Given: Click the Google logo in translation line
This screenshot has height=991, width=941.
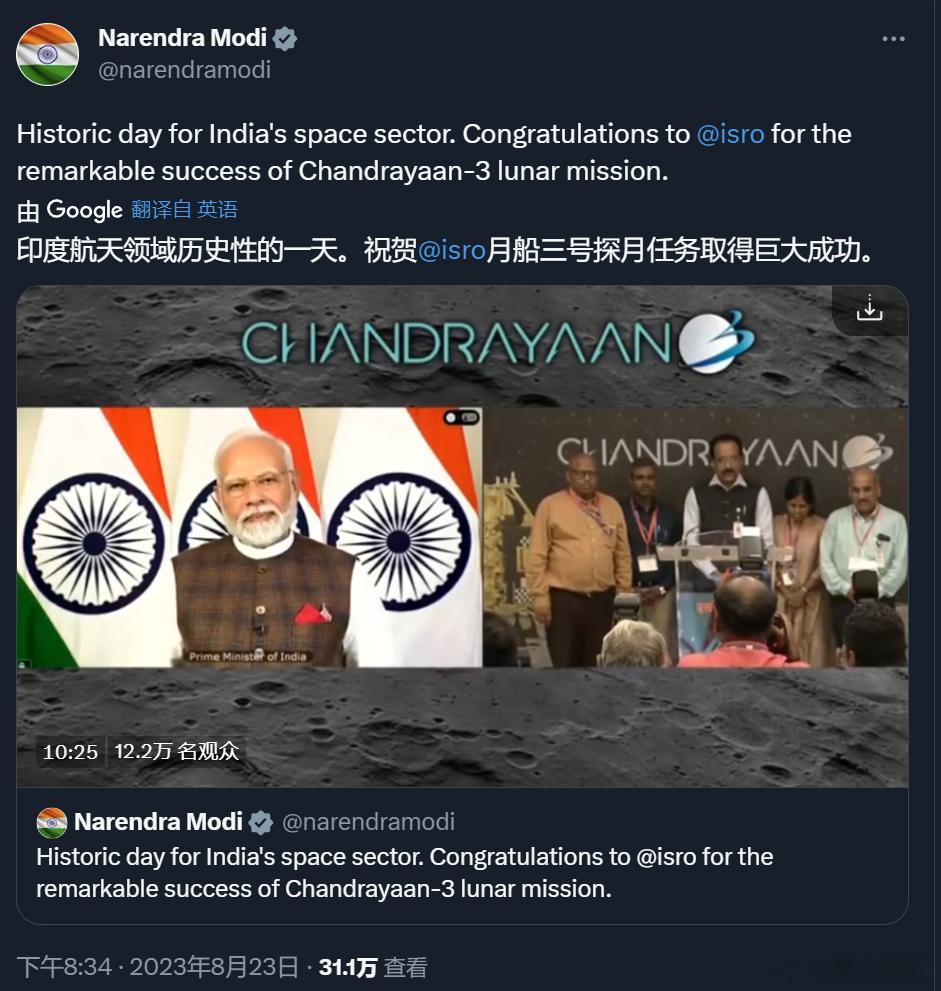Looking at the screenshot, I should [85, 210].
